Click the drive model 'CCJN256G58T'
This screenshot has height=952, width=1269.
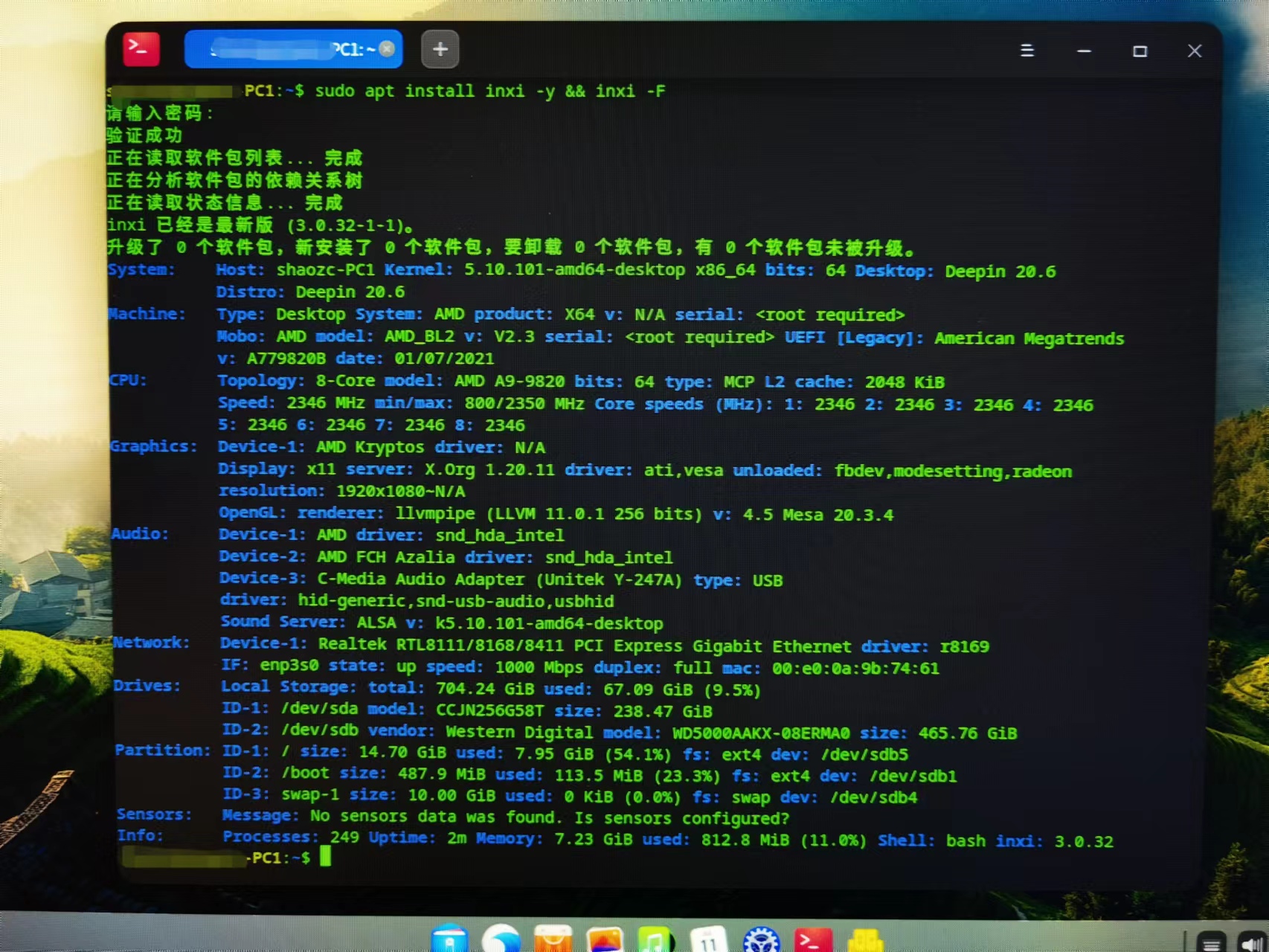[x=490, y=710]
